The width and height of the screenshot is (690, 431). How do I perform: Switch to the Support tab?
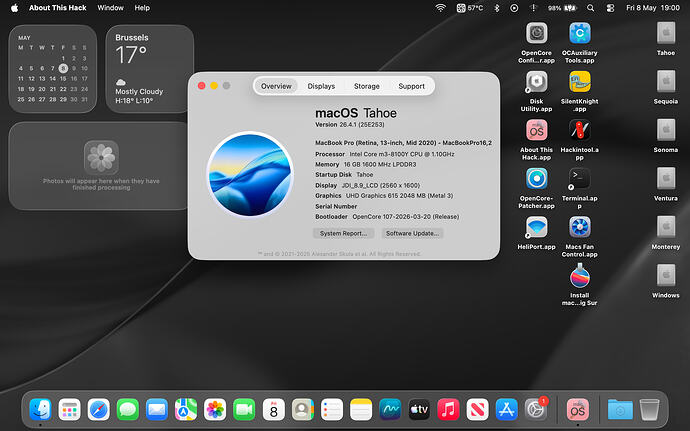point(411,86)
